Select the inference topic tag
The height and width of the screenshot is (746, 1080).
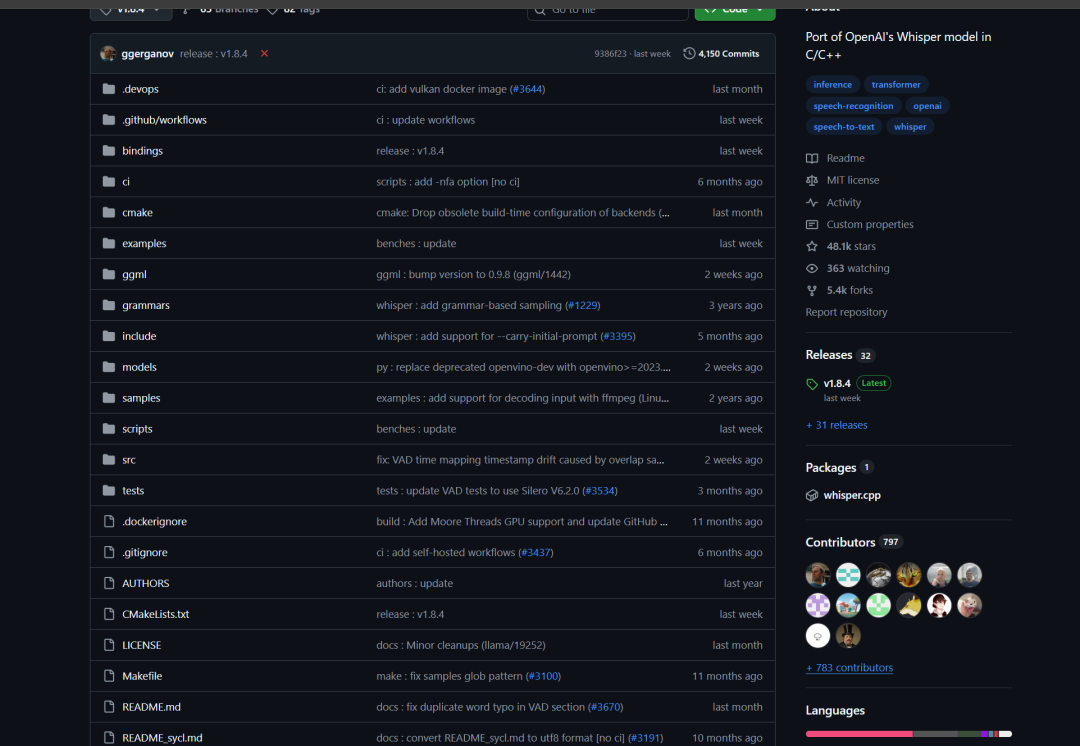[832, 85]
